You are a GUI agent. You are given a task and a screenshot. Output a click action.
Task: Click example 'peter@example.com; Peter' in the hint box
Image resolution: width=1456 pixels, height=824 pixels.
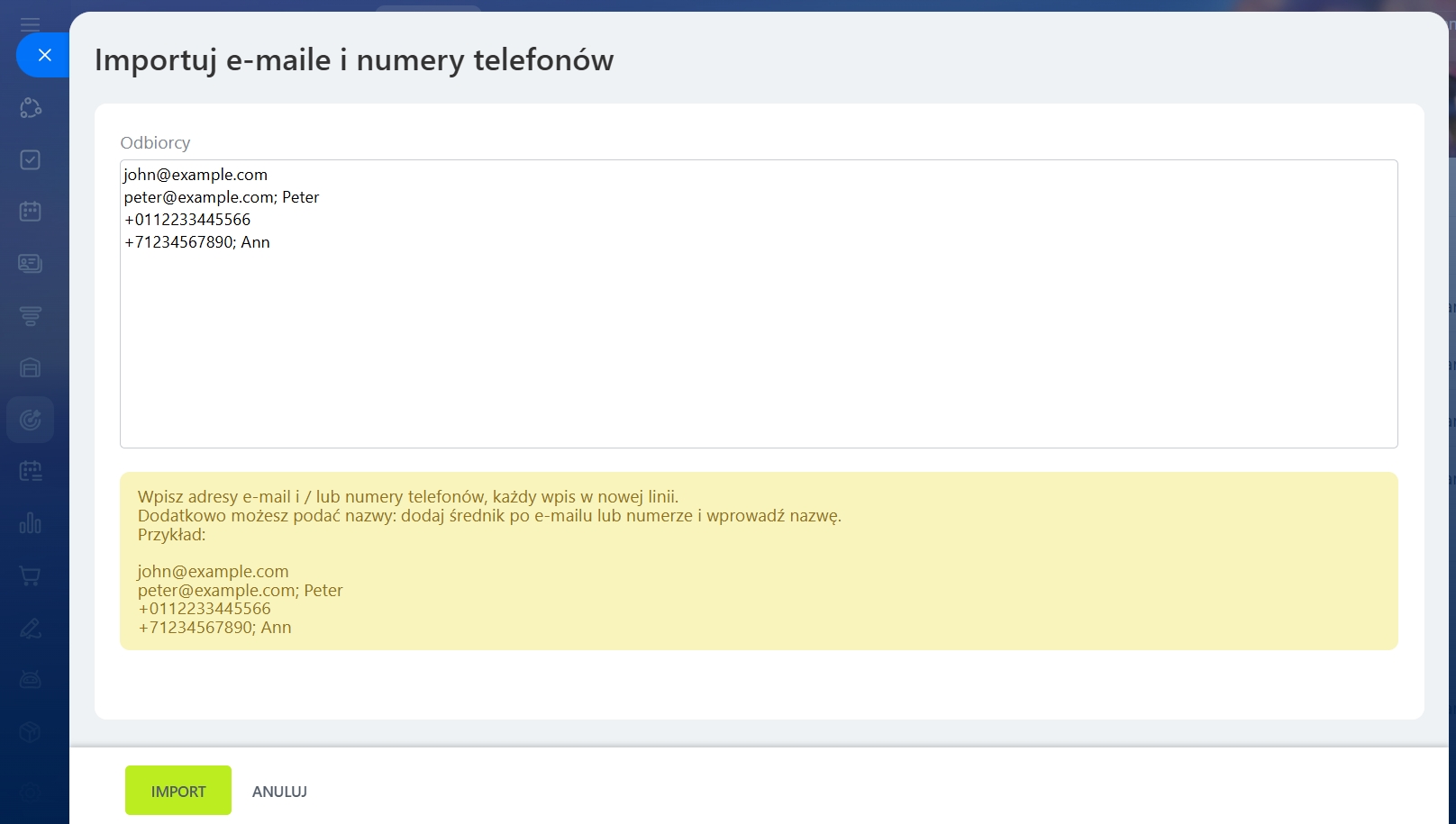pyautogui.click(x=241, y=591)
